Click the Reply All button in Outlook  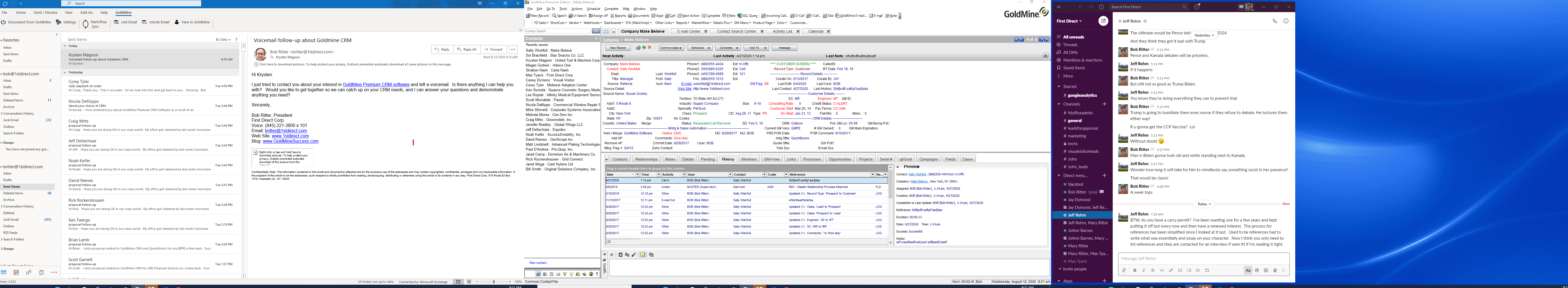(x=466, y=49)
